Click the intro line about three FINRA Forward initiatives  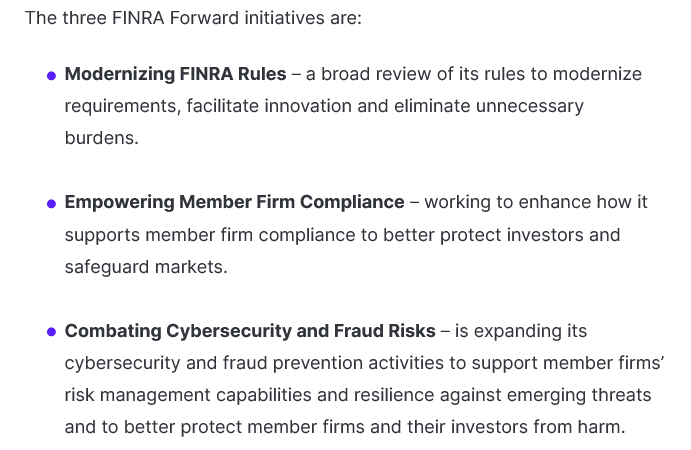193,18
